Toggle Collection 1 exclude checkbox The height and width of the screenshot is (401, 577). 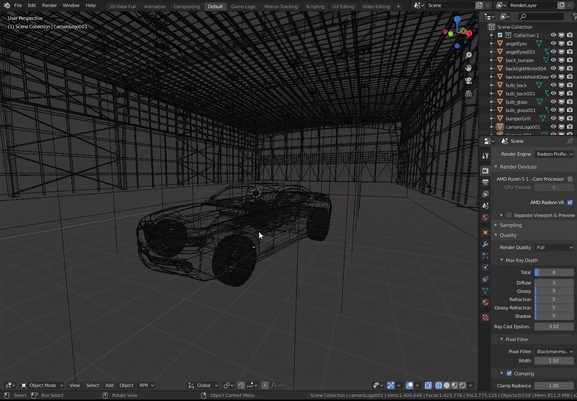click(500, 35)
